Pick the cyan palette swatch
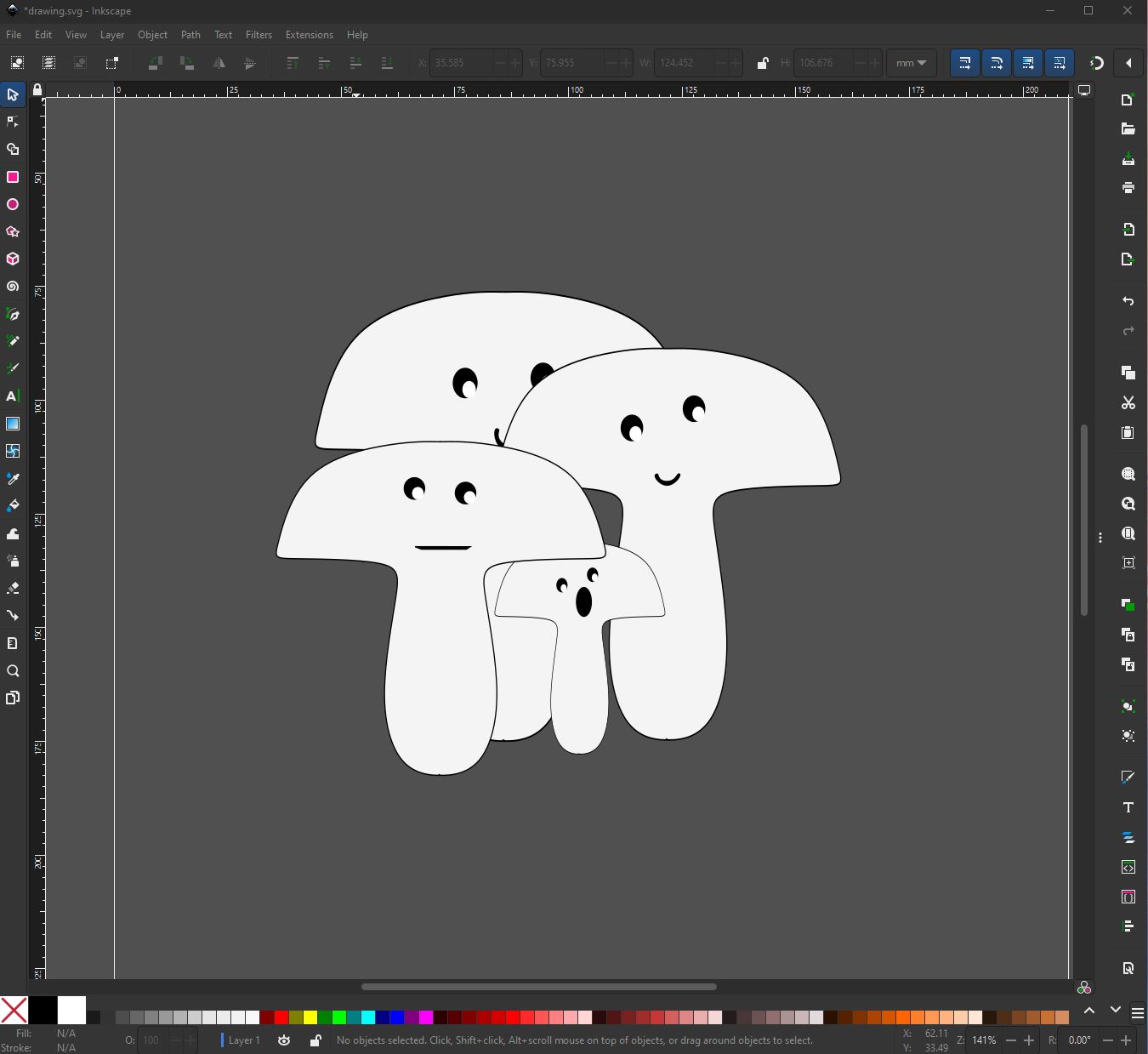 click(368, 1017)
